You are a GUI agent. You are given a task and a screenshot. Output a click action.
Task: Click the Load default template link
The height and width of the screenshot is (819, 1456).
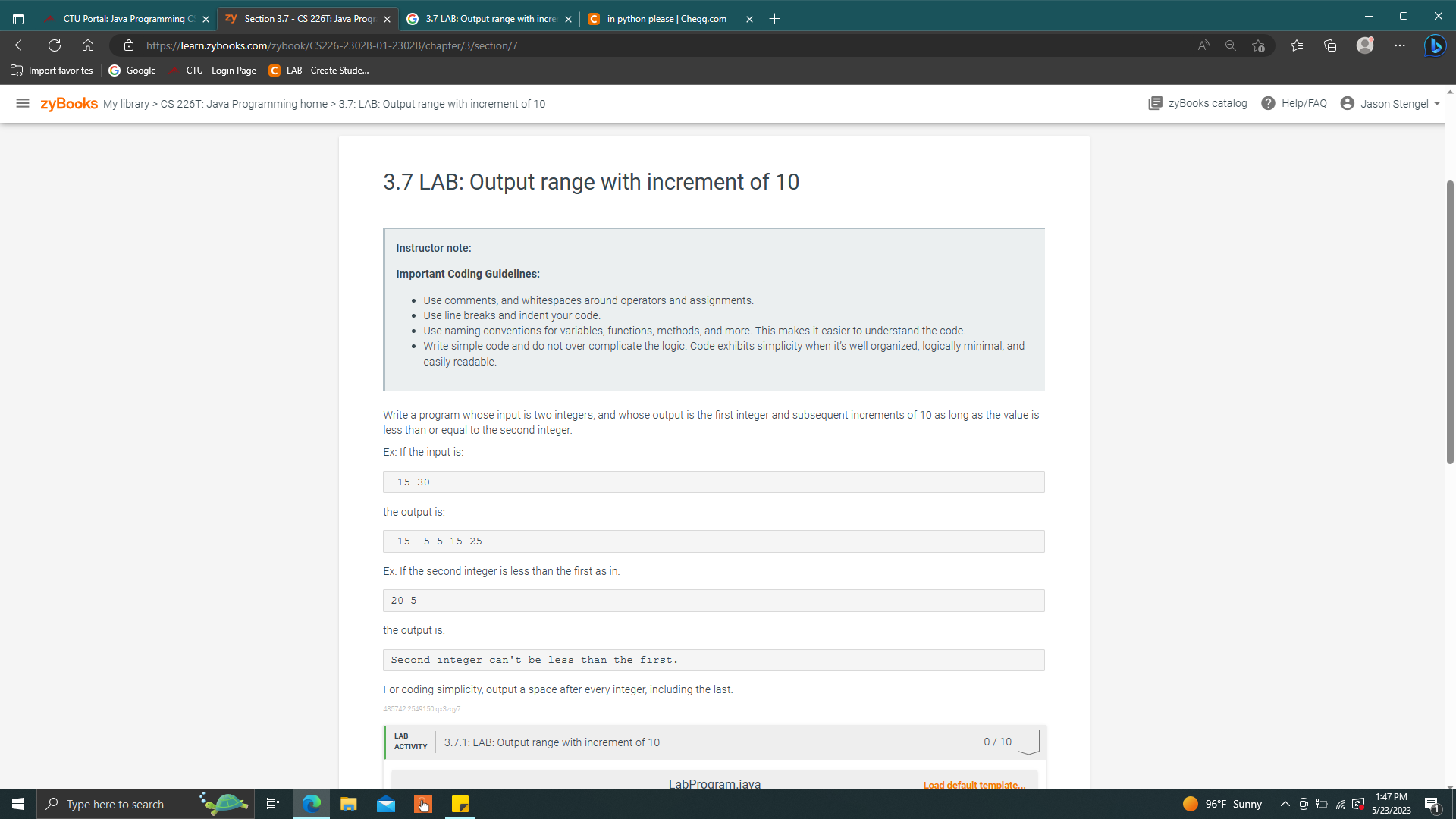(974, 785)
